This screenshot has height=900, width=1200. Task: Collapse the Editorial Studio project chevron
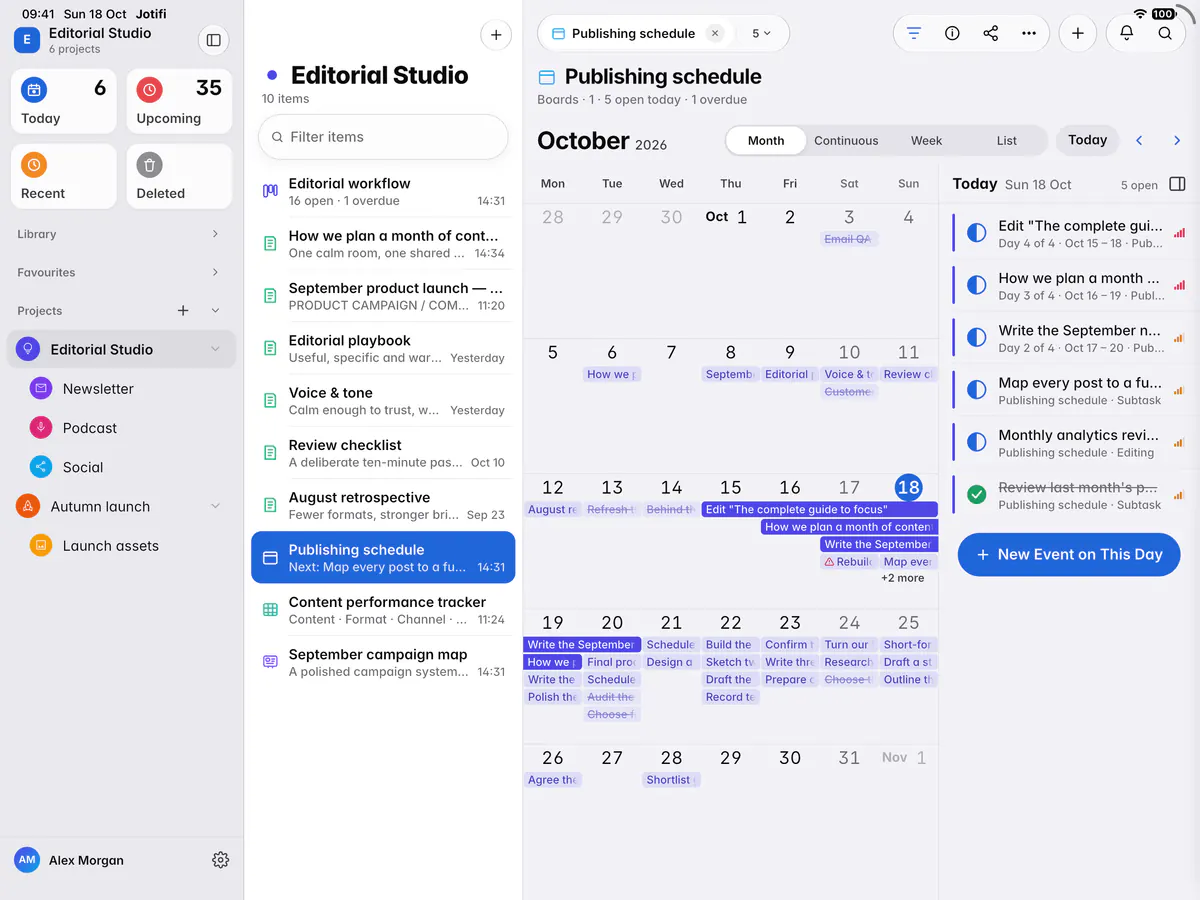[215, 349]
